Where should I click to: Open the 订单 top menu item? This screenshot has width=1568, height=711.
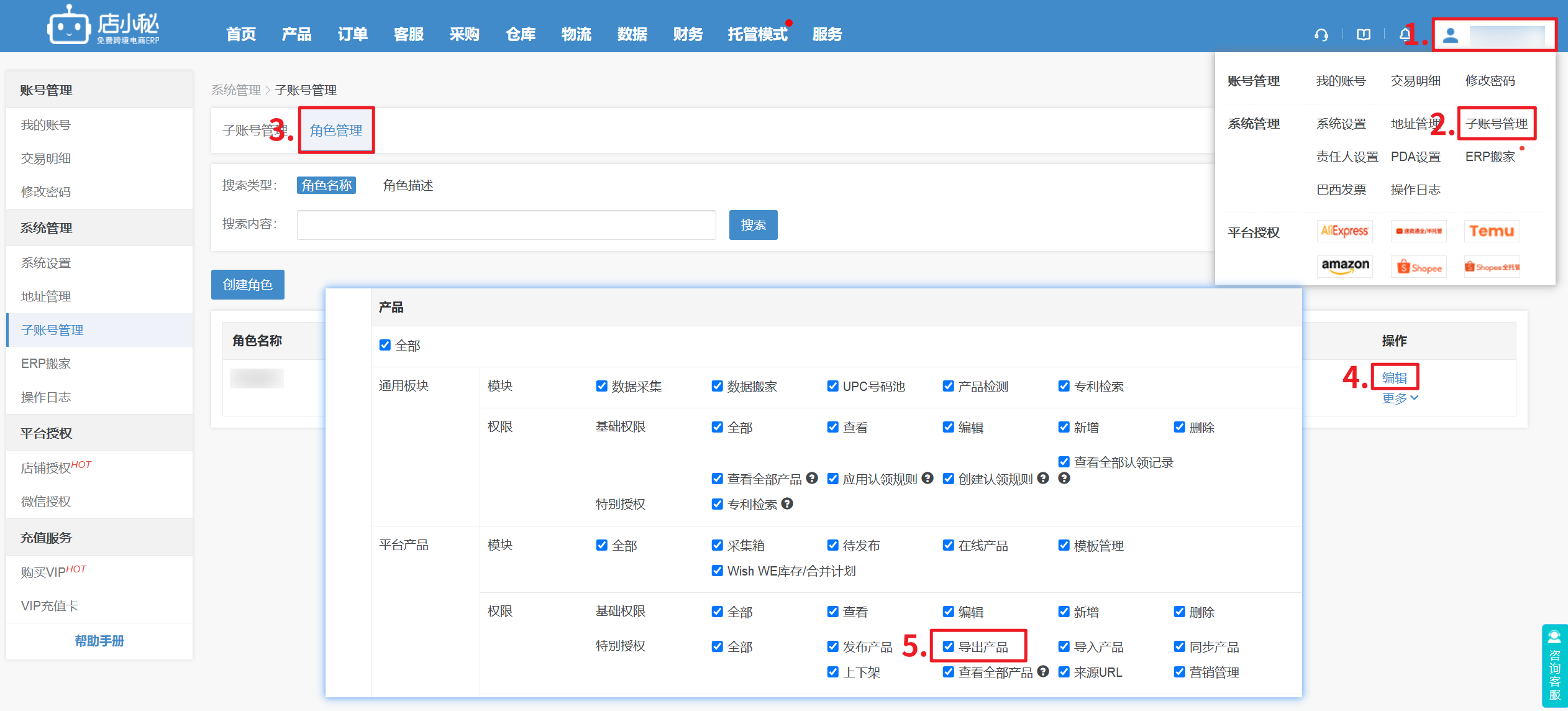[x=352, y=34]
